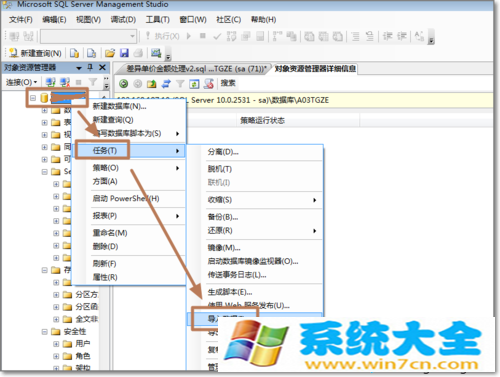Expand the 角色 folder node
Image resolution: width=500 pixels, height=377 pixels.
tap(56, 356)
